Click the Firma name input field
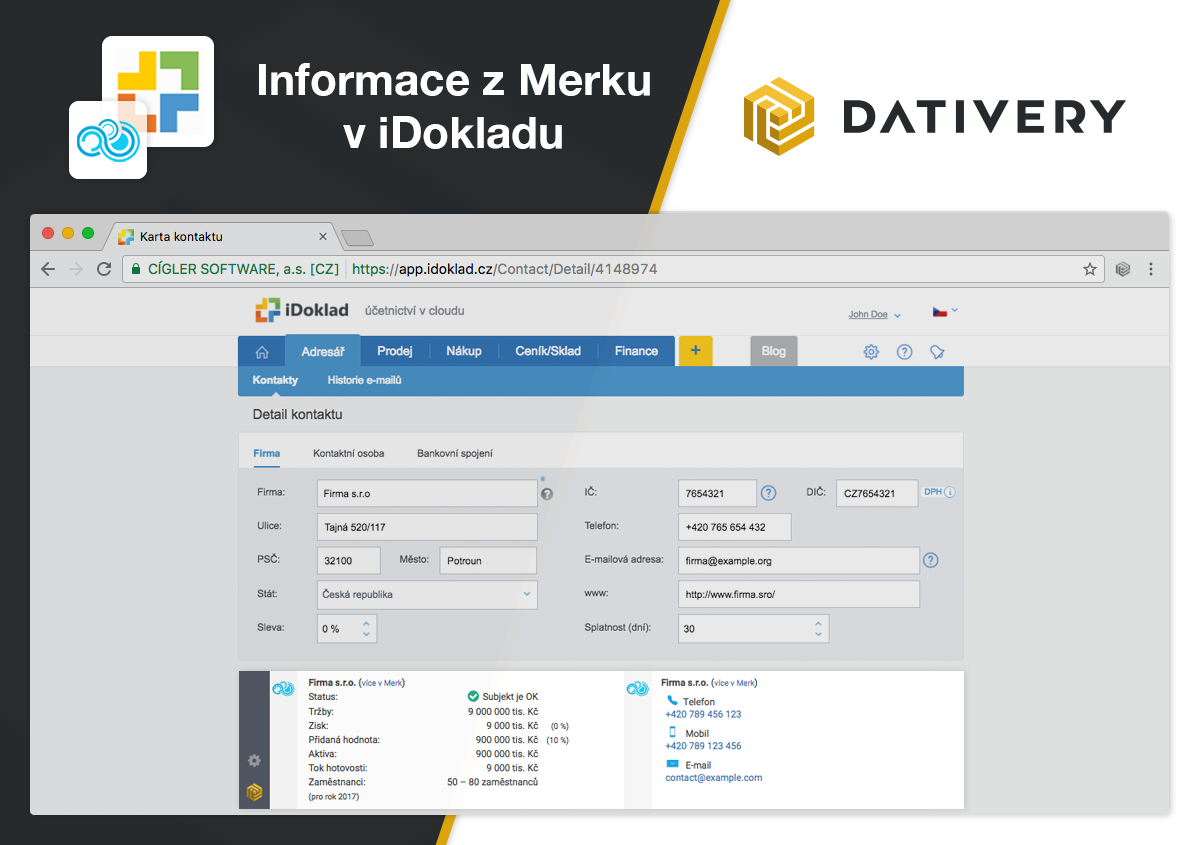1200x845 pixels. click(427, 493)
